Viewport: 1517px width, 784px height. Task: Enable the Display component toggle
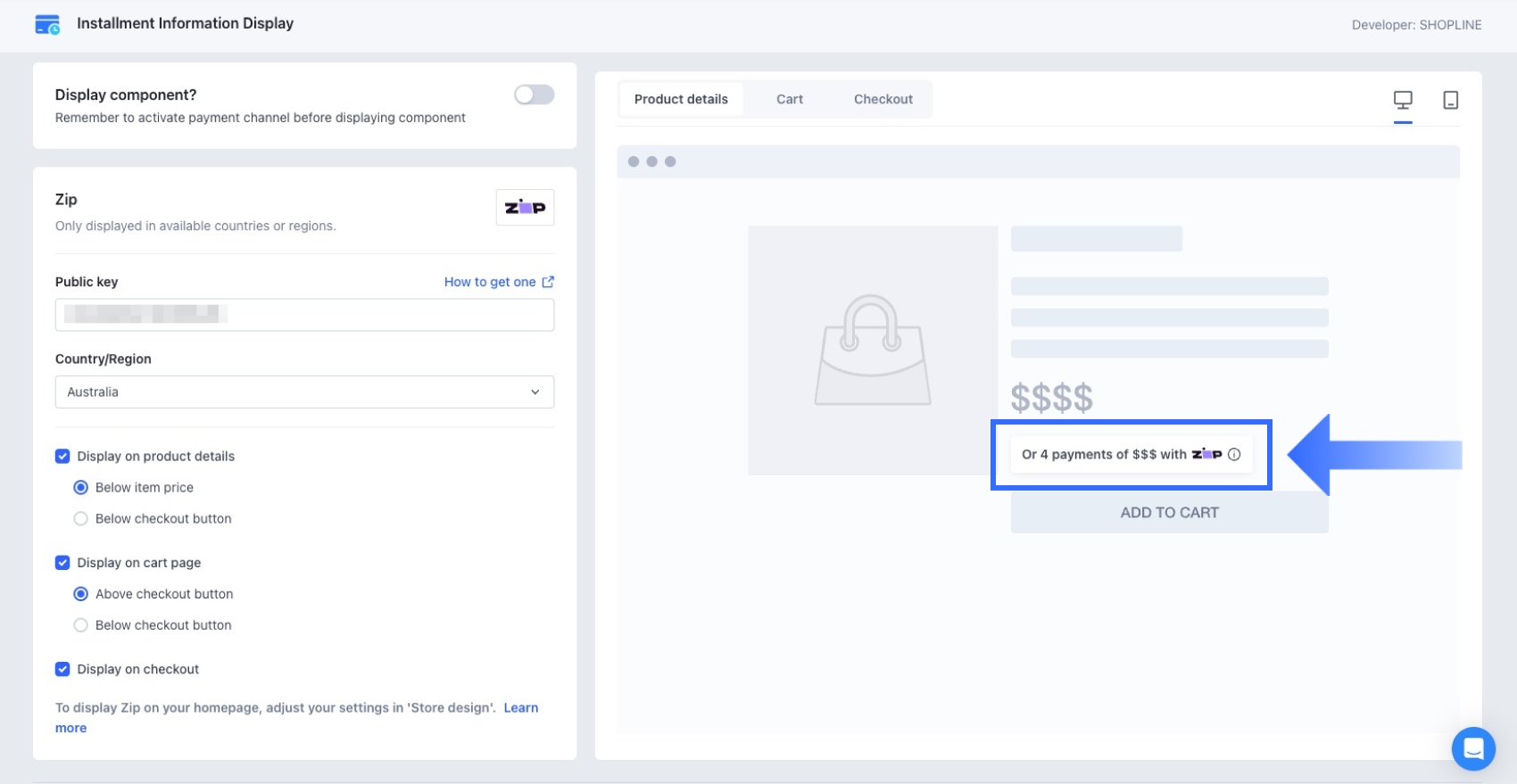click(x=534, y=95)
